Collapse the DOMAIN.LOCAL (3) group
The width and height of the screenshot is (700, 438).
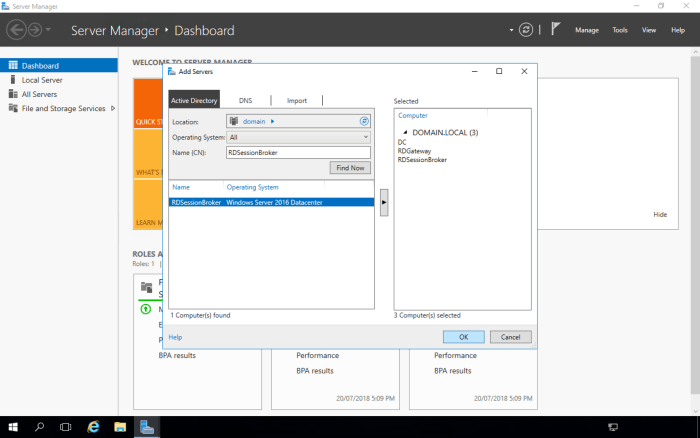pyautogui.click(x=405, y=132)
